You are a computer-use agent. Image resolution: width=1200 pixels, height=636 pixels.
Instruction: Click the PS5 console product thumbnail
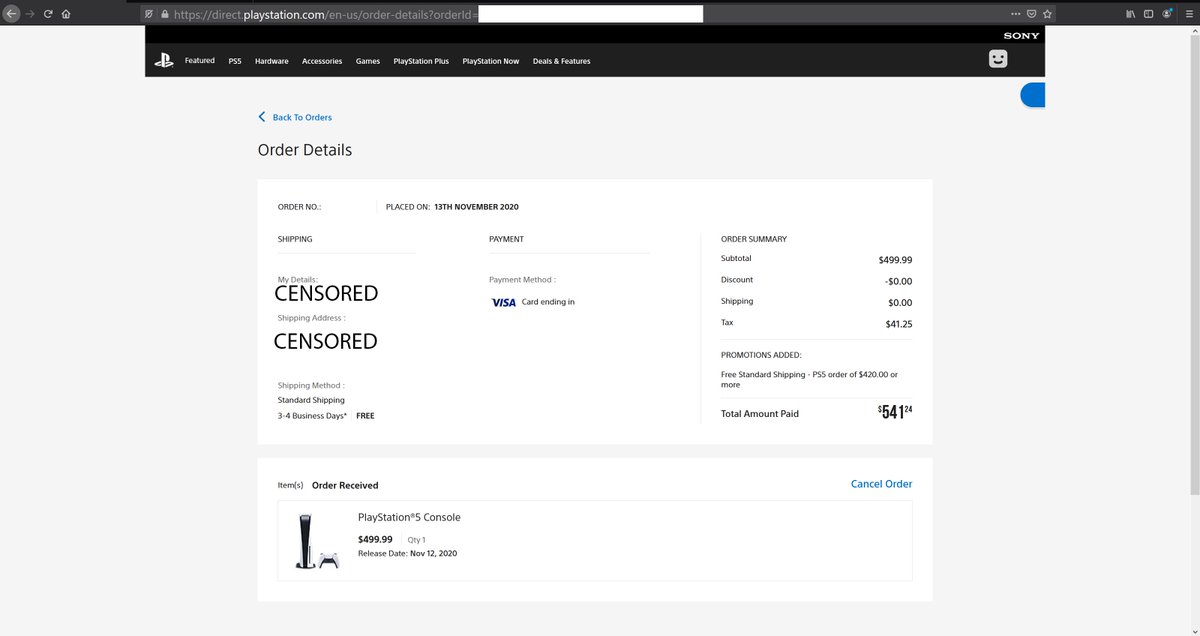click(x=316, y=541)
